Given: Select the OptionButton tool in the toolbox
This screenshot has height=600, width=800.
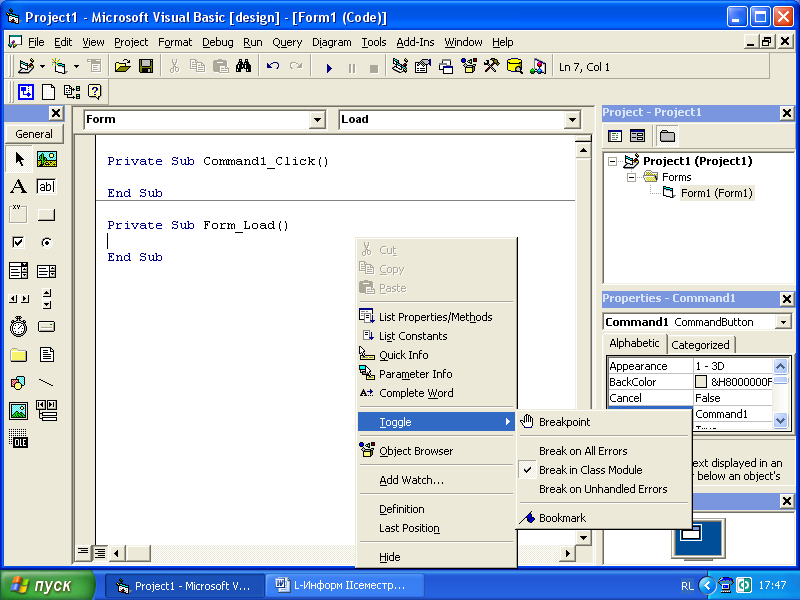Looking at the screenshot, I should 46,242.
